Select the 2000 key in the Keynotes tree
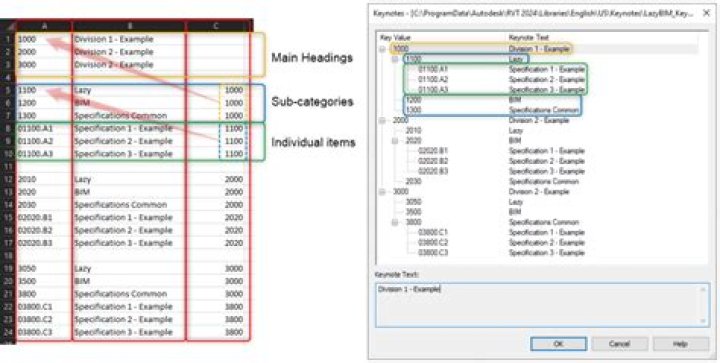Image resolution: width=720 pixels, height=363 pixels. coord(401,121)
